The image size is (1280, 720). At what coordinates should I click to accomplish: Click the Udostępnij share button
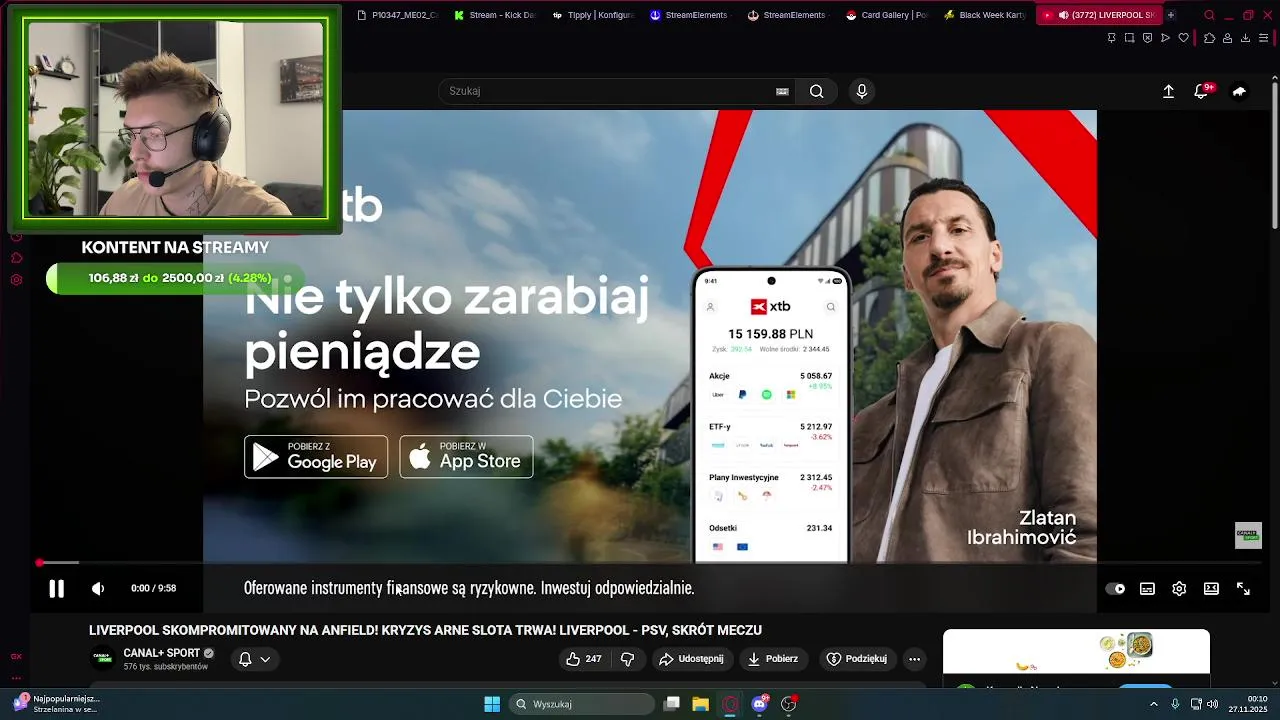pos(691,659)
